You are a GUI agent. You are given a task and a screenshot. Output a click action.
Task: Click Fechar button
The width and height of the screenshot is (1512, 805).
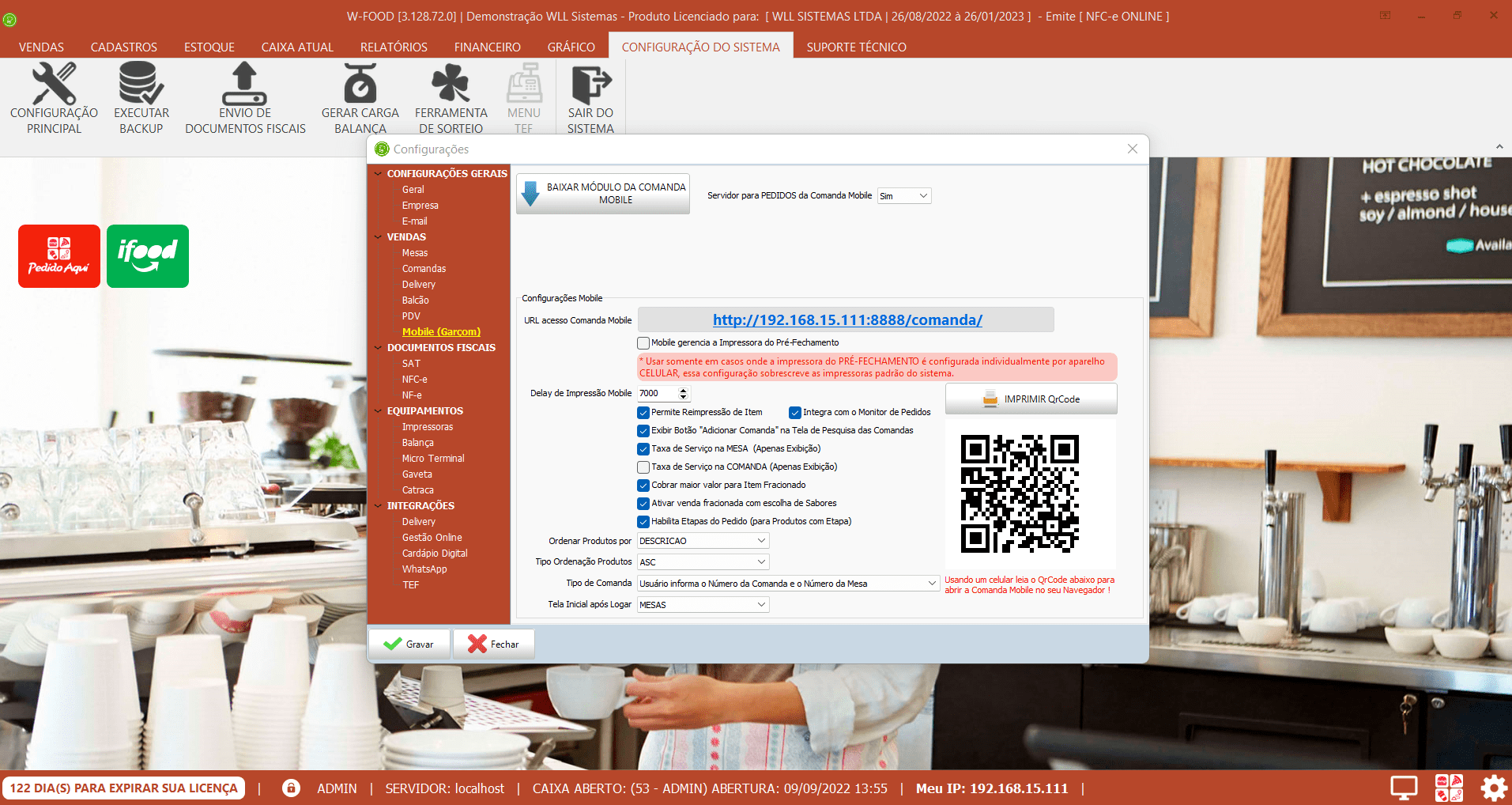click(x=494, y=644)
